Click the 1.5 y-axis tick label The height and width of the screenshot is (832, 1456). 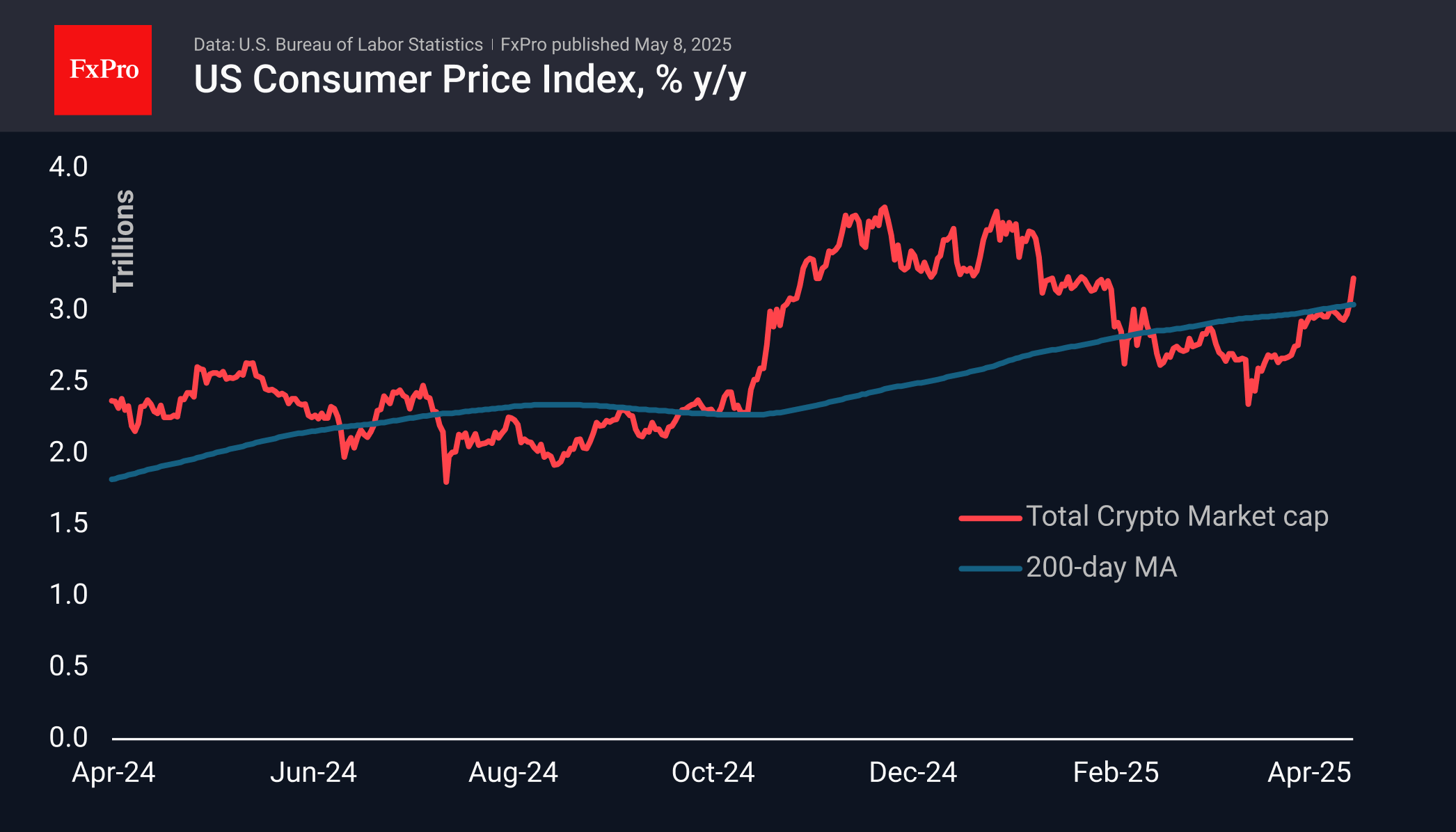tap(68, 523)
